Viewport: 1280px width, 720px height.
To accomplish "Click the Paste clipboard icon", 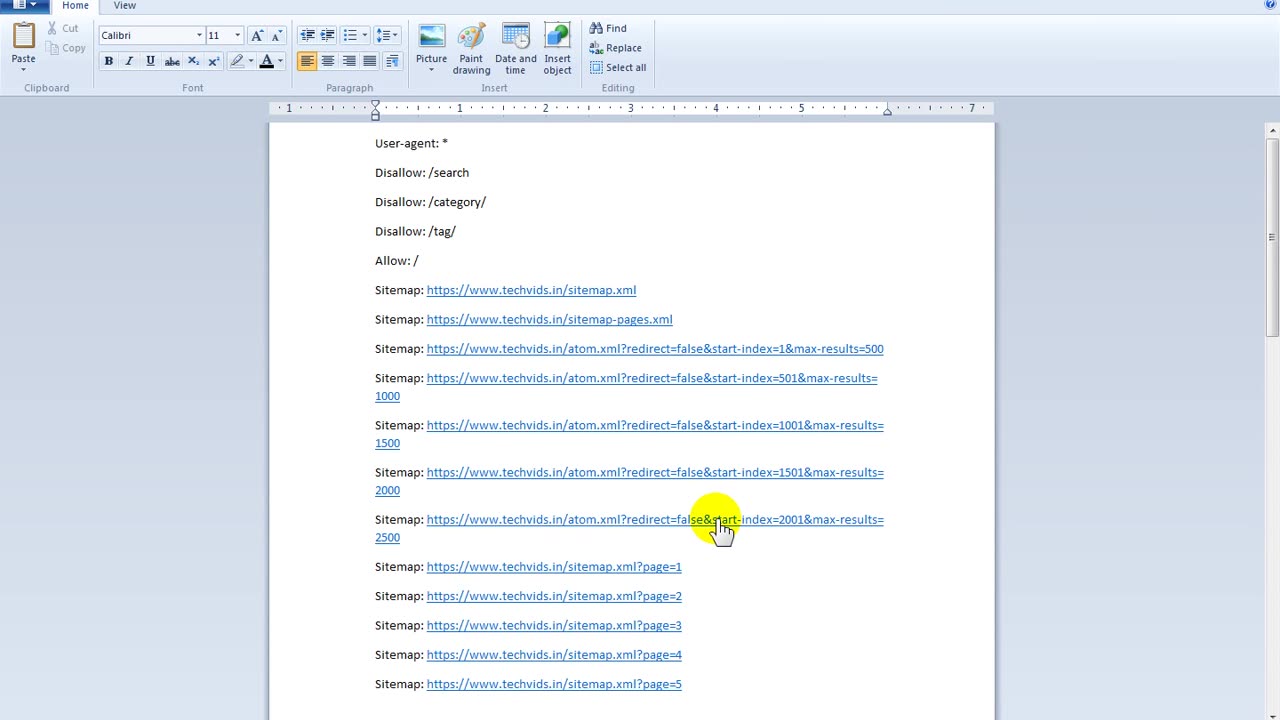I will pos(23,35).
